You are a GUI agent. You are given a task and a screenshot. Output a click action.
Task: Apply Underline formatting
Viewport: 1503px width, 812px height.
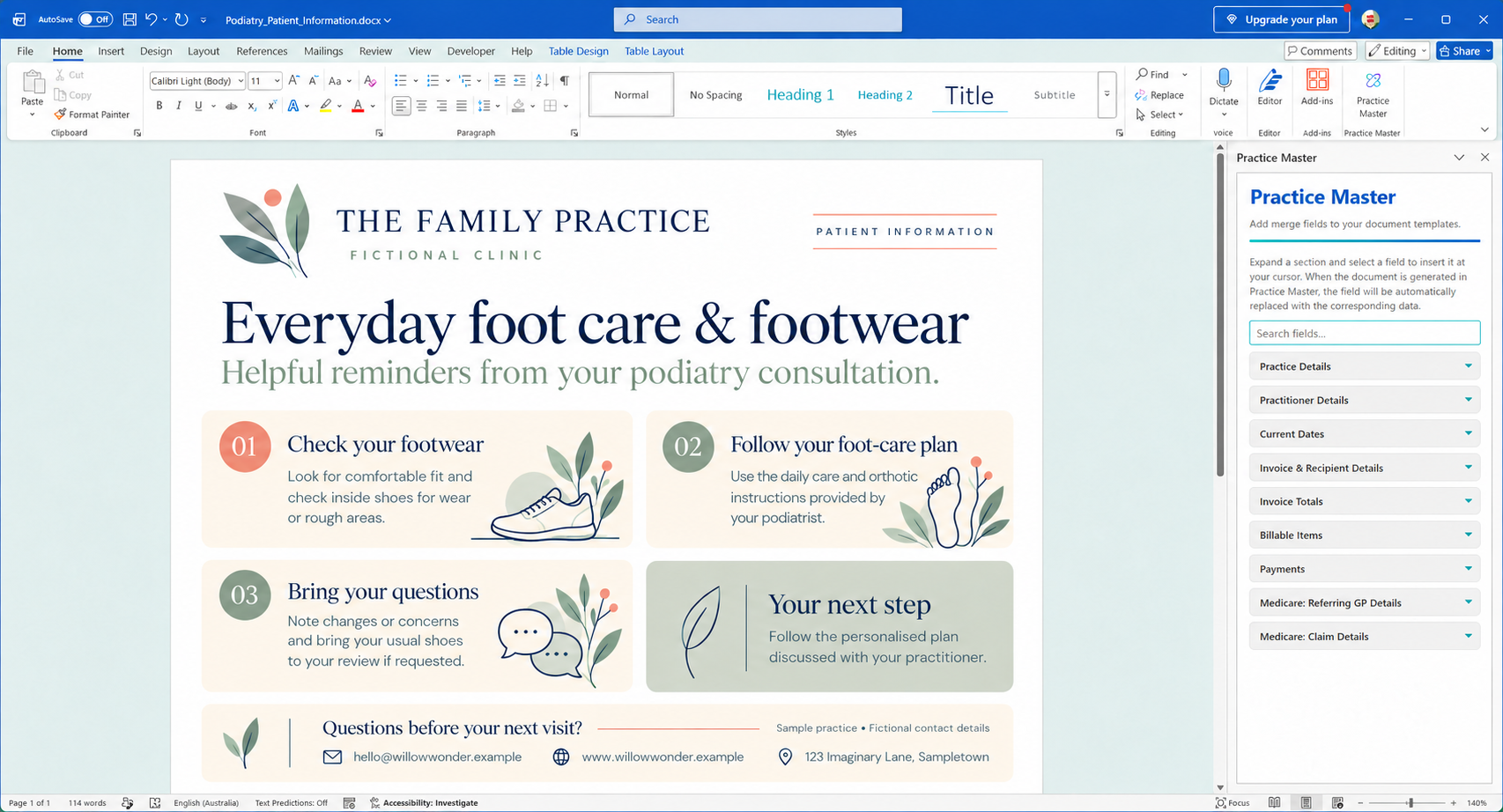(x=198, y=106)
